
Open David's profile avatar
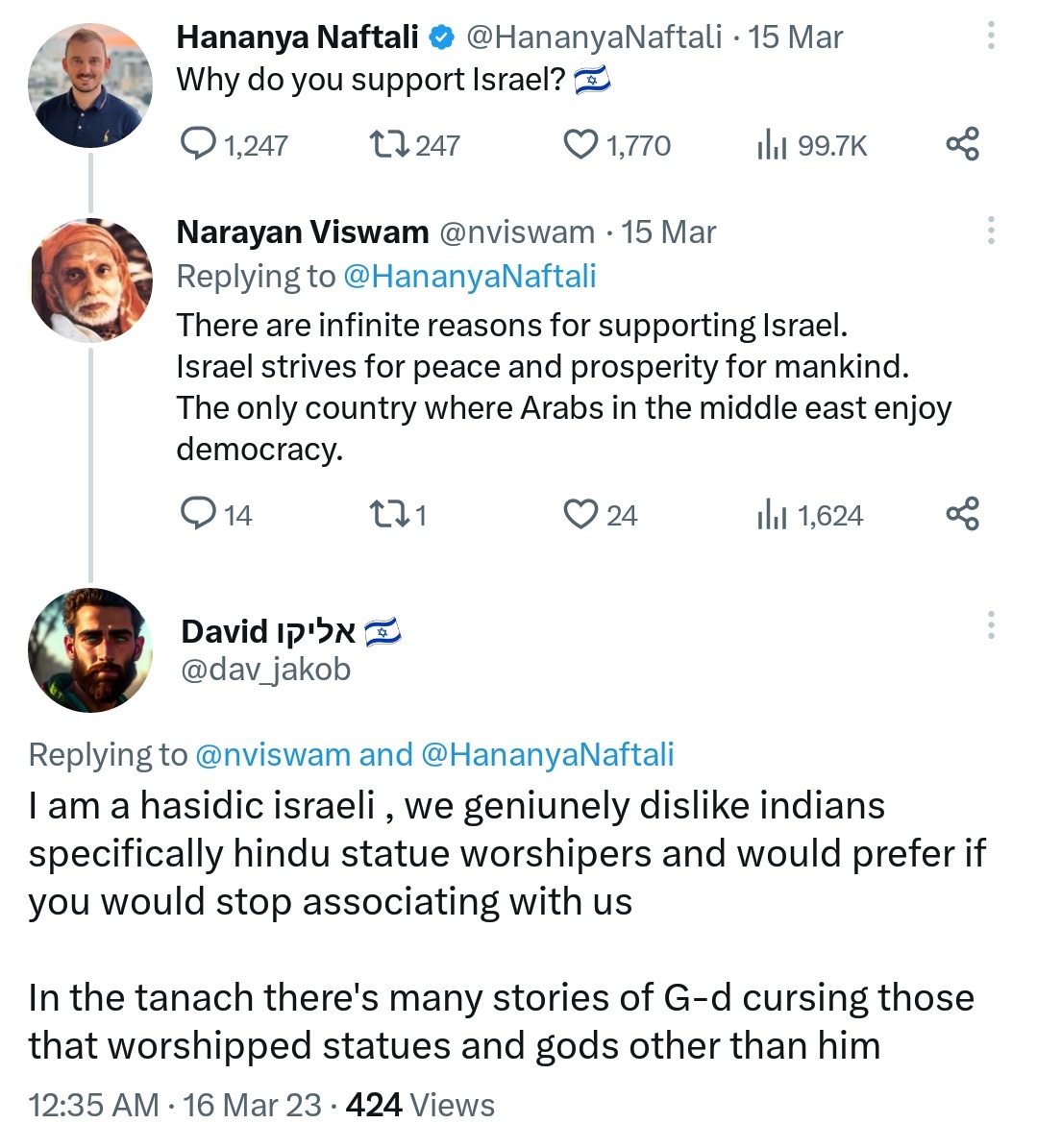pos(90,649)
